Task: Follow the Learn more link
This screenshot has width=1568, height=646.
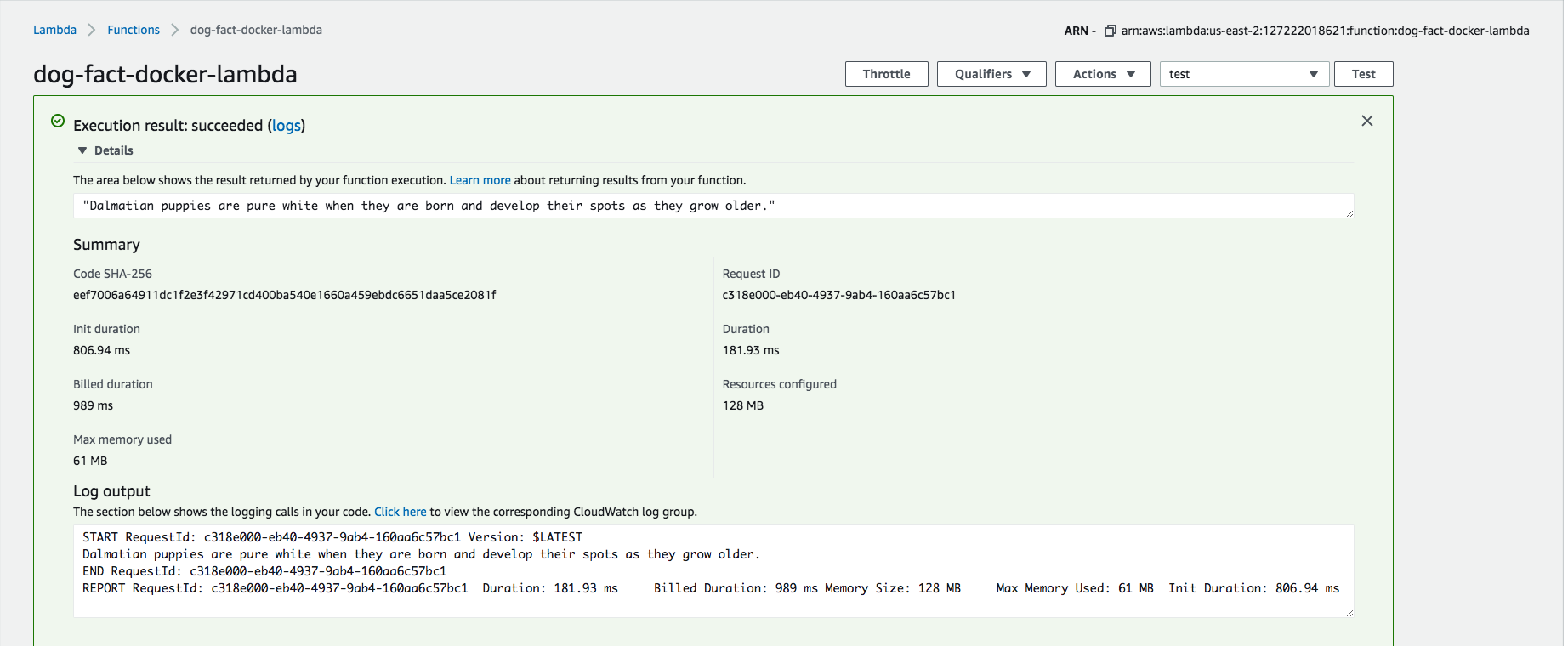Action: pyautogui.click(x=480, y=180)
